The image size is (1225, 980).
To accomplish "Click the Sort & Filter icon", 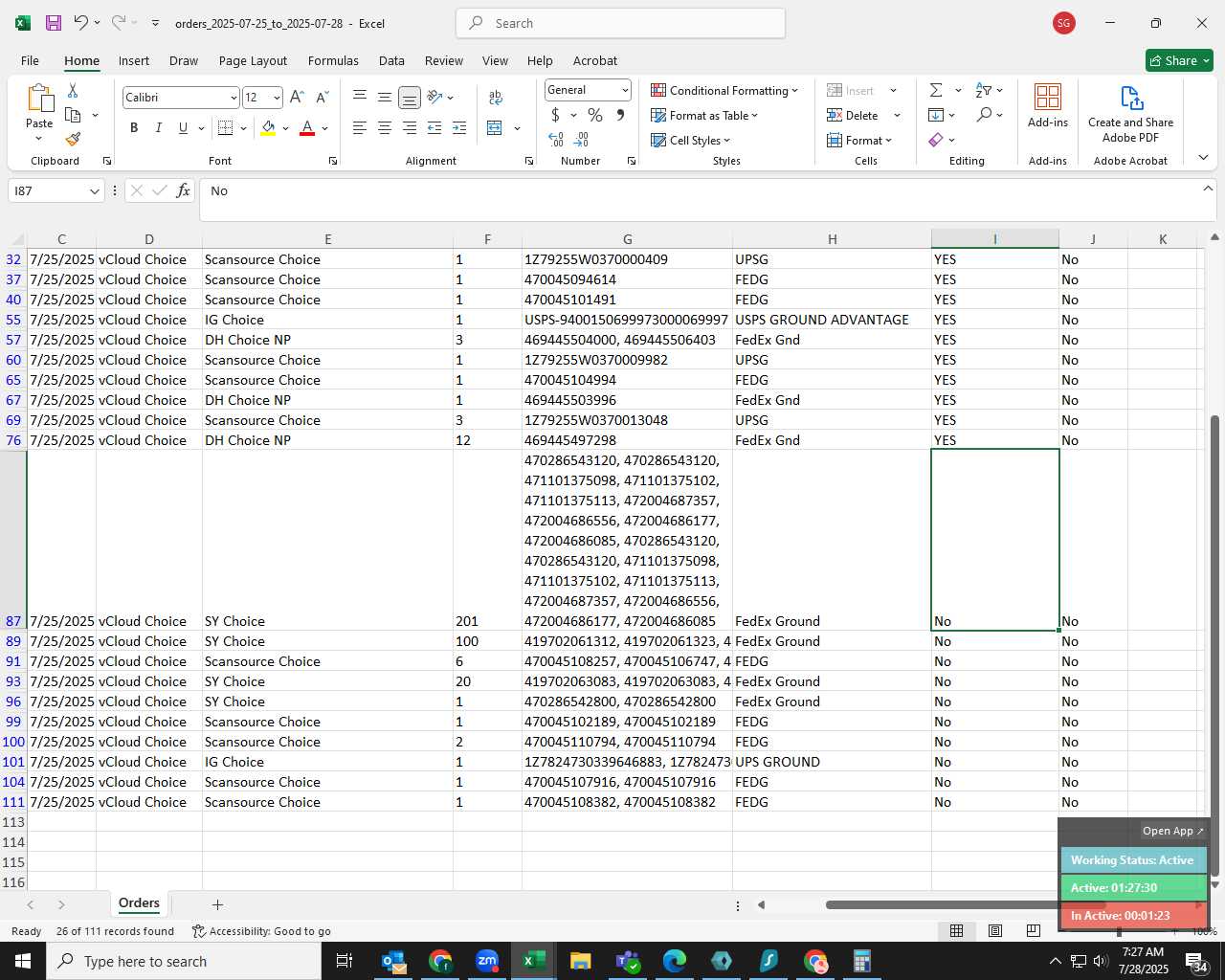I will click(984, 90).
